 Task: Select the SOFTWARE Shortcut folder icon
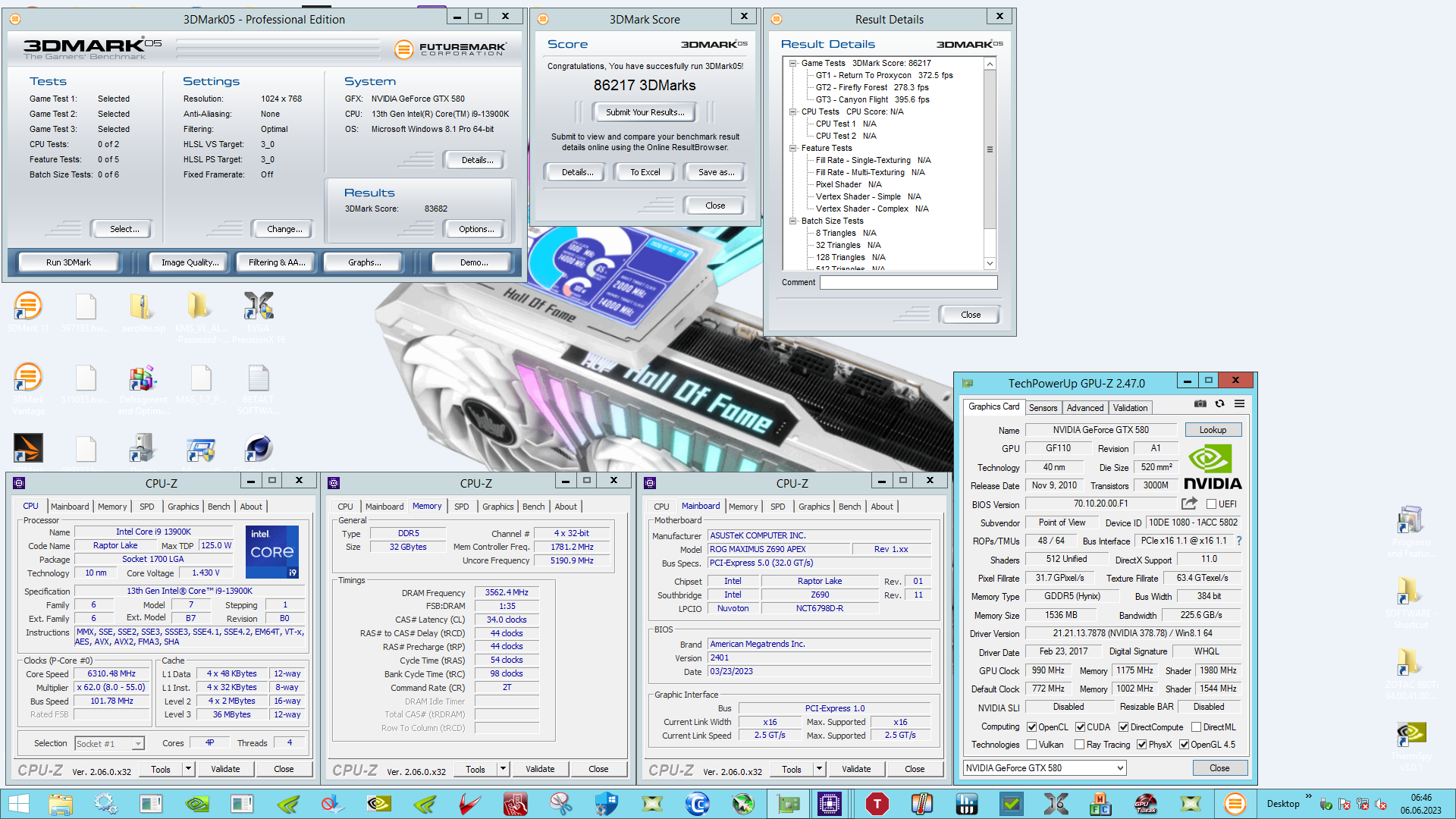[1410, 602]
